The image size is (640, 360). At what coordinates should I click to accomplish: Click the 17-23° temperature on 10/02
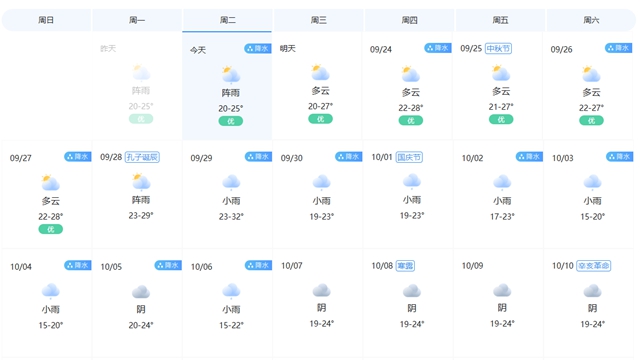click(x=502, y=216)
